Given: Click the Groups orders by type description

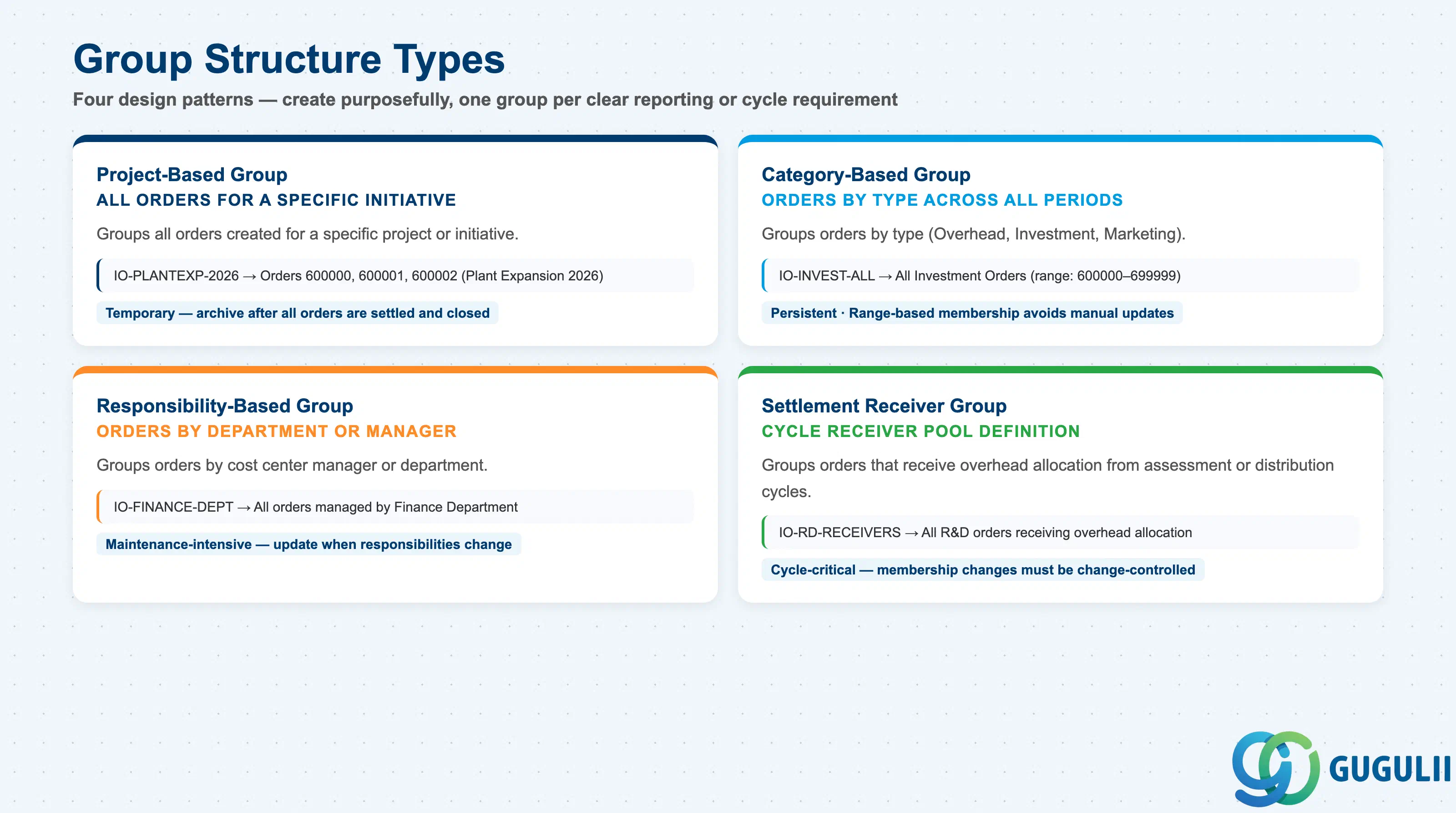Looking at the screenshot, I should [x=973, y=234].
